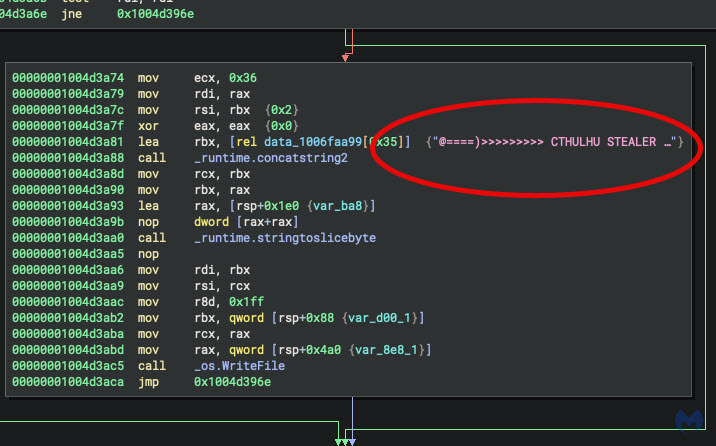
Task: Select the xor mnemonic
Action: tap(148, 126)
